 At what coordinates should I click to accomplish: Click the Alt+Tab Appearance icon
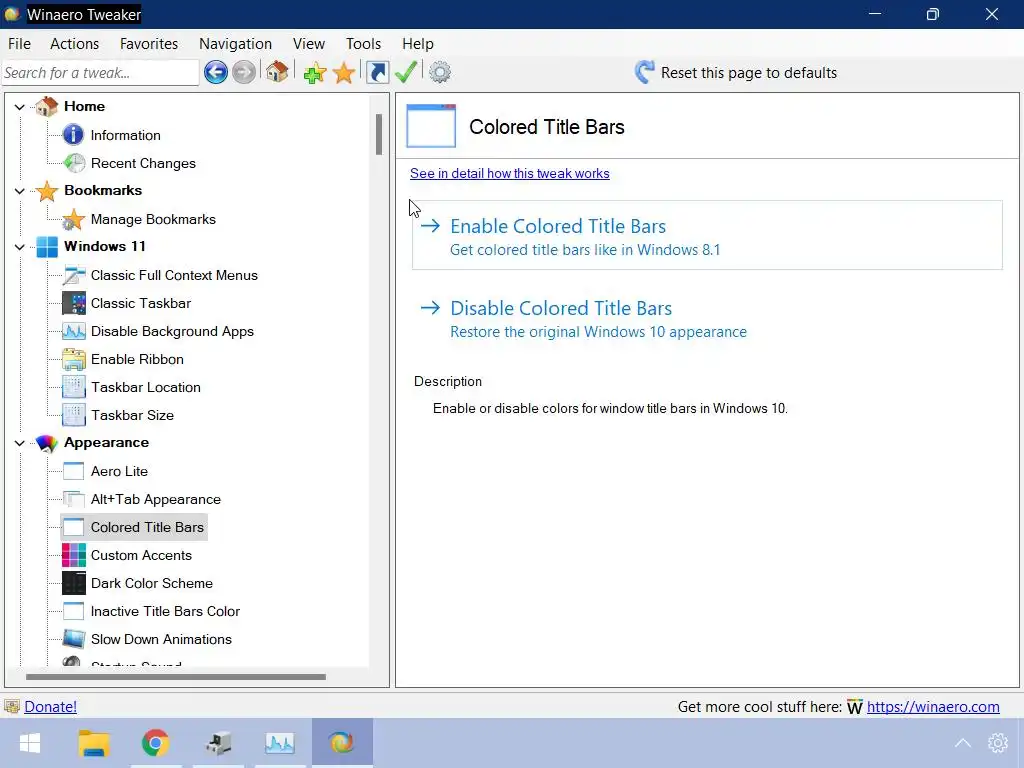pos(74,500)
